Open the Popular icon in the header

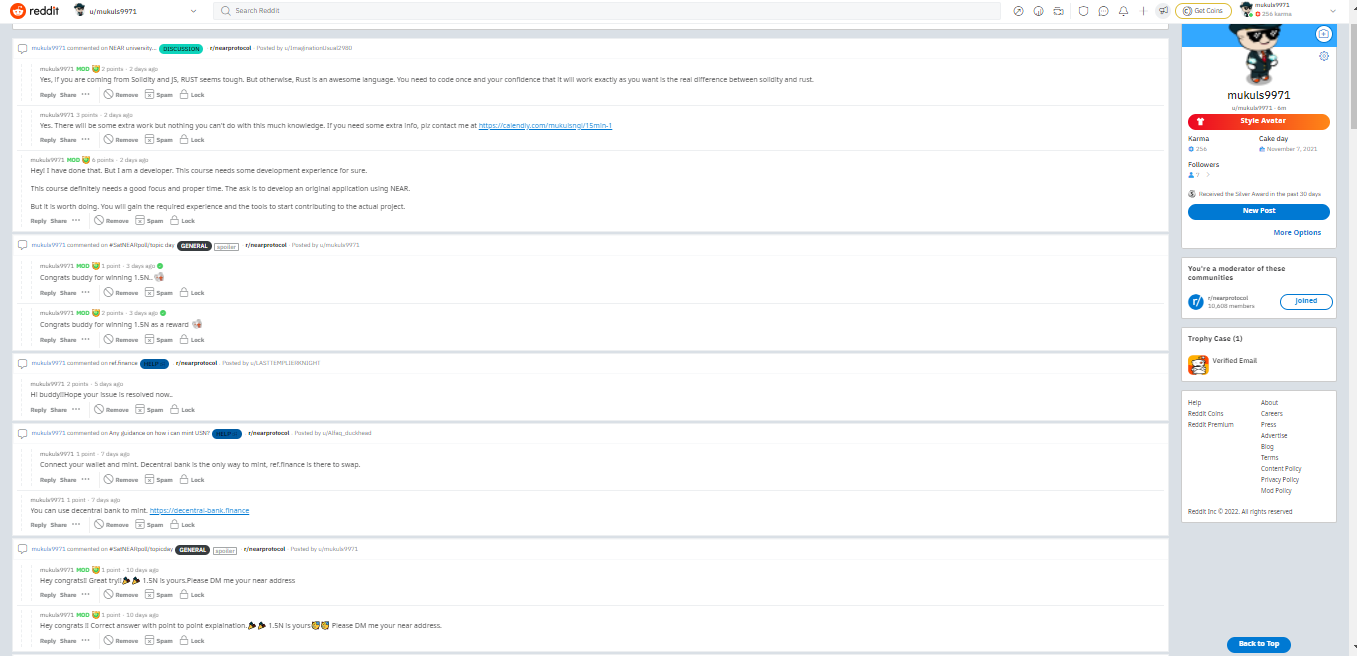1018,11
